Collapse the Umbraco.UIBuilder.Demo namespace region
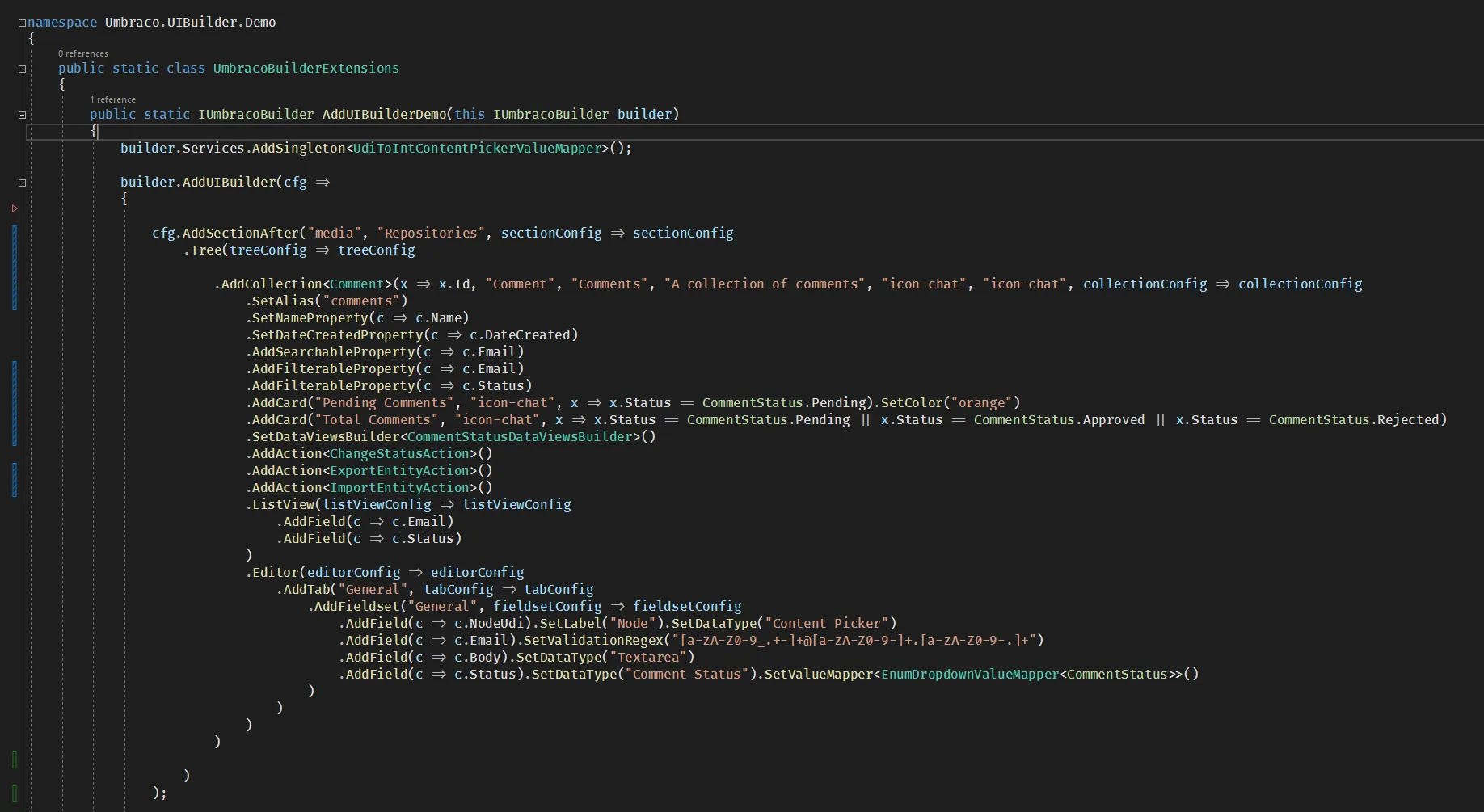 pyautogui.click(x=22, y=23)
